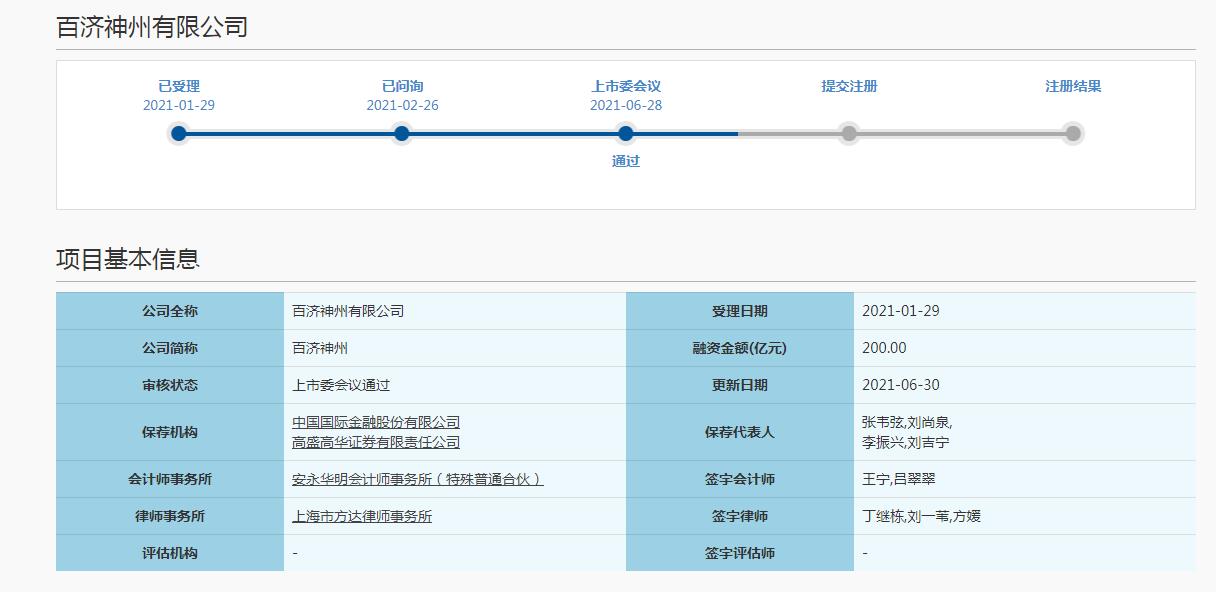The image size is (1216, 592).
Task: Click the 评估机构 header cell
Action: click(x=170, y=553)
